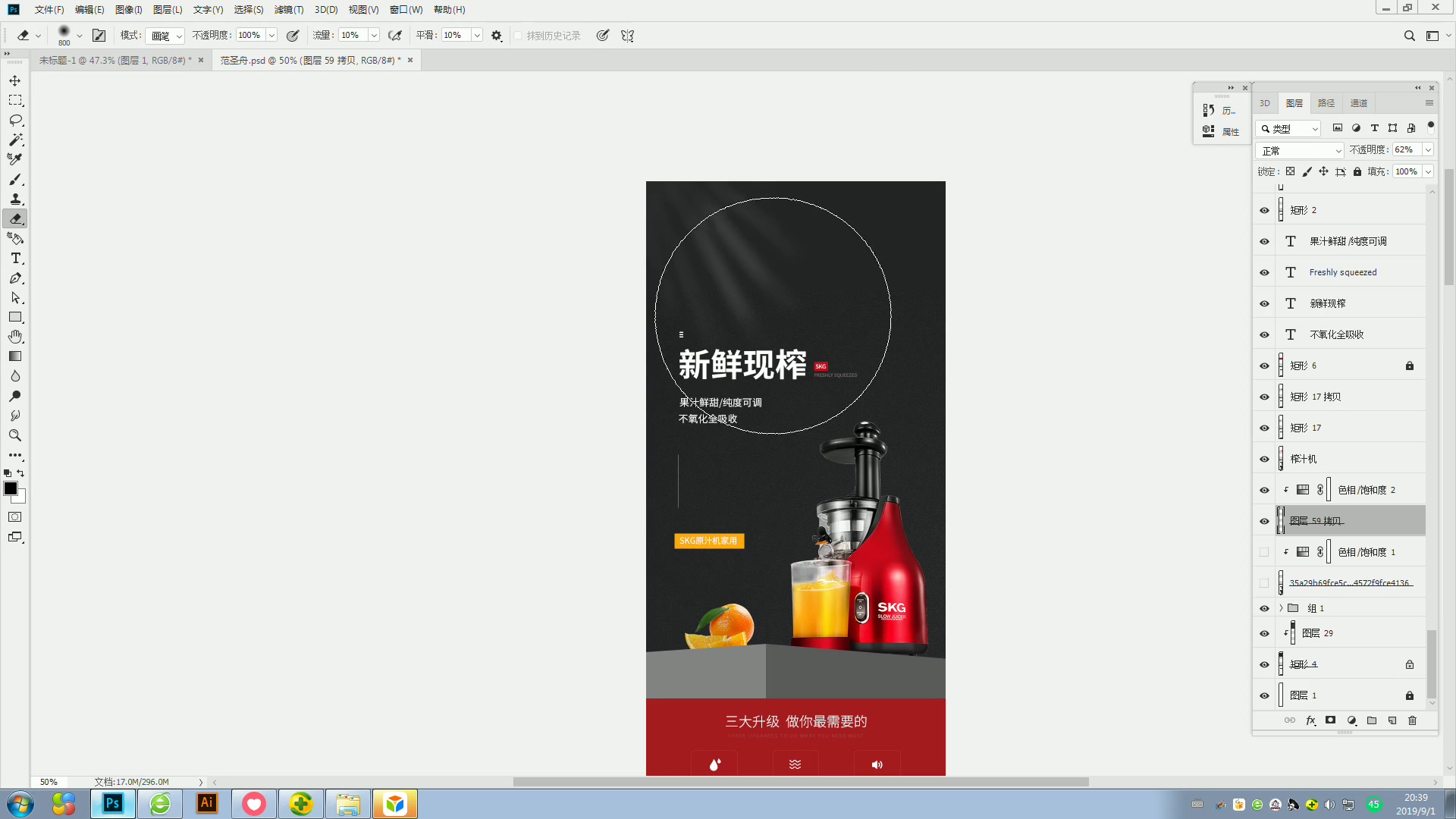Viewport: 1456px width, 819px height.
Task: Select the Horizontal Type tool
Action: coord(15,258)
